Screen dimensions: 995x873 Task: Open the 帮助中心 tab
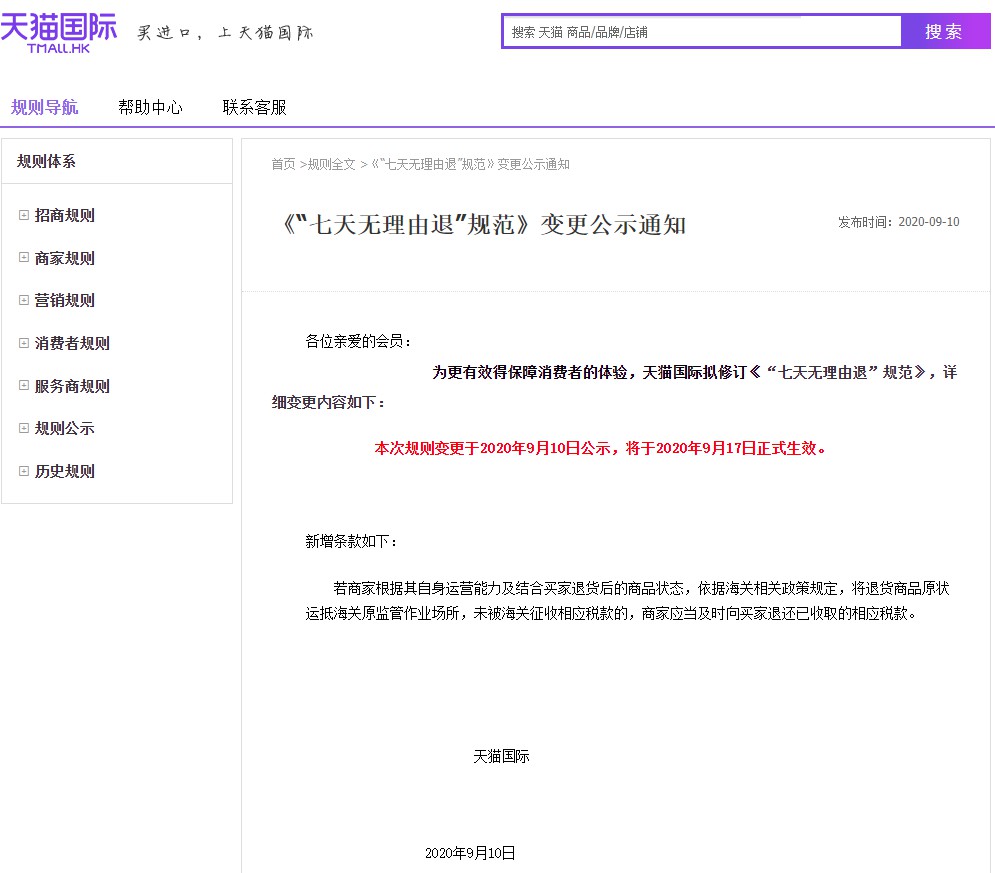click(150, 107)
